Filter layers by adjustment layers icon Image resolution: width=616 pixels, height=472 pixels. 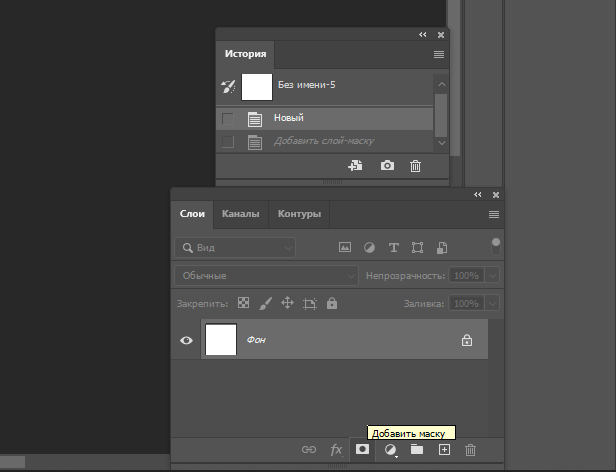[369, 248]
